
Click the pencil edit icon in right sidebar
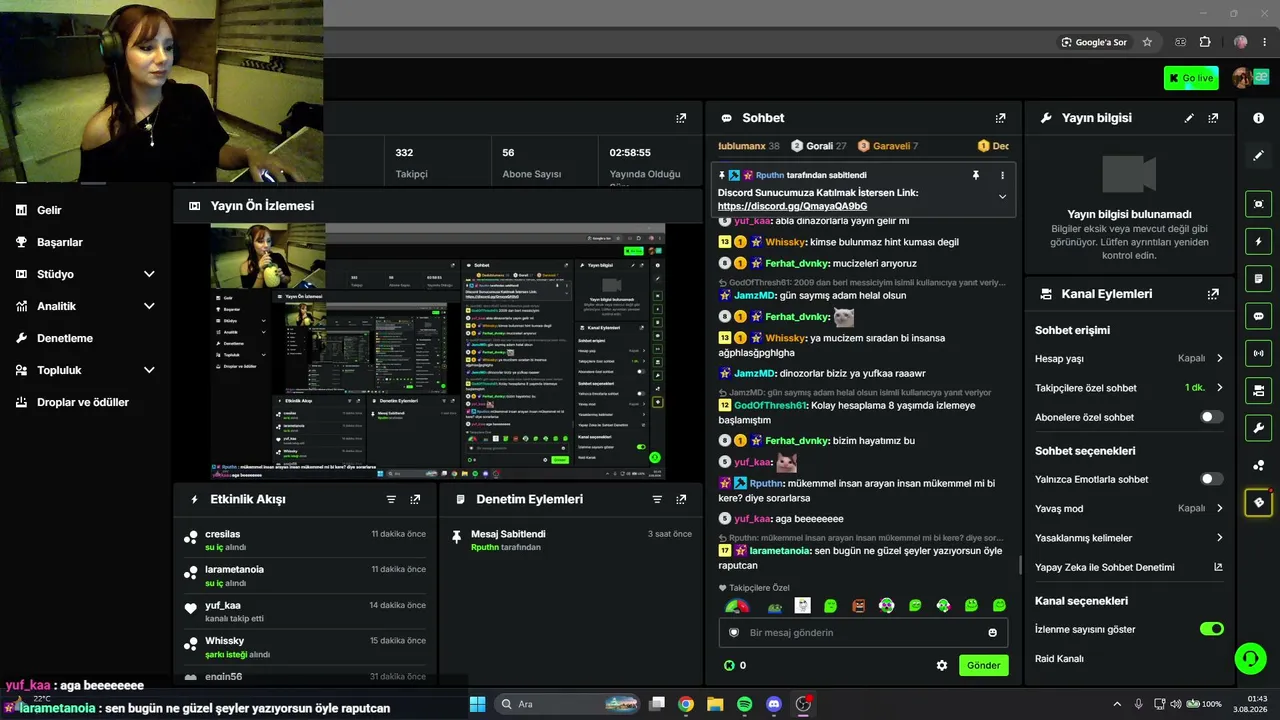(1258, 156)
